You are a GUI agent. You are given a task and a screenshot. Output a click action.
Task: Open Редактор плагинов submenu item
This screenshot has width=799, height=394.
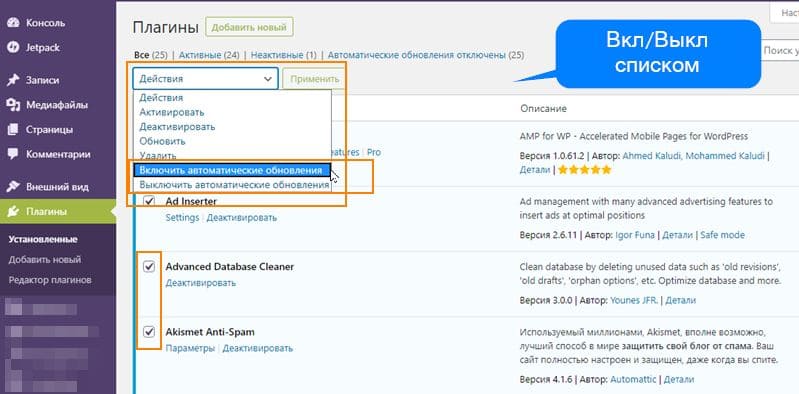point(50,280)
